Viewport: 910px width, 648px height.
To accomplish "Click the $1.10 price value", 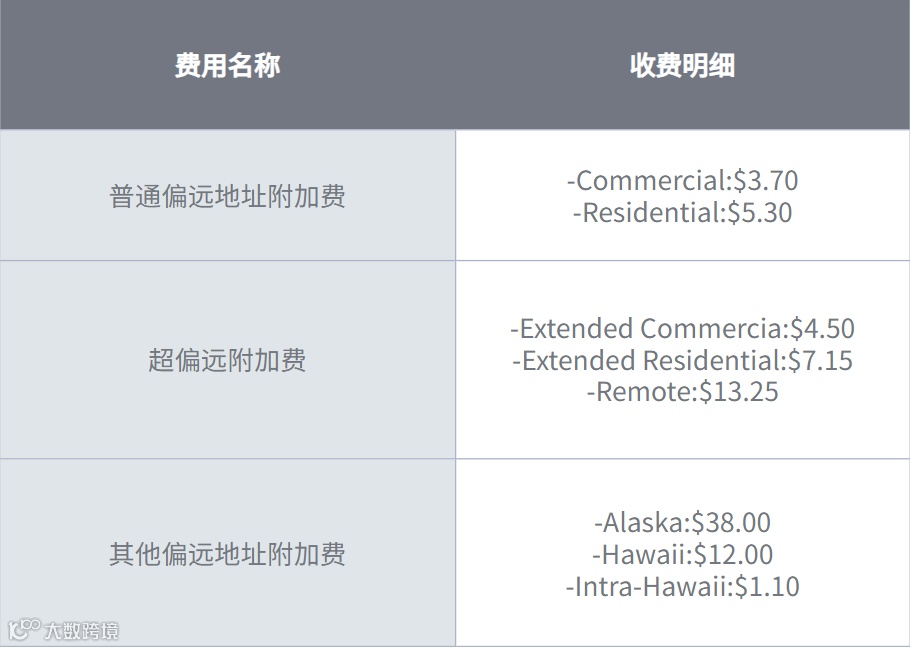I will click(767, 586).
